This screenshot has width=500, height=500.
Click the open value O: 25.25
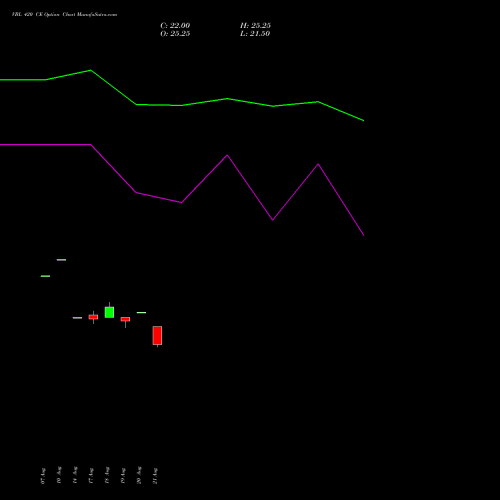(175, 34)
